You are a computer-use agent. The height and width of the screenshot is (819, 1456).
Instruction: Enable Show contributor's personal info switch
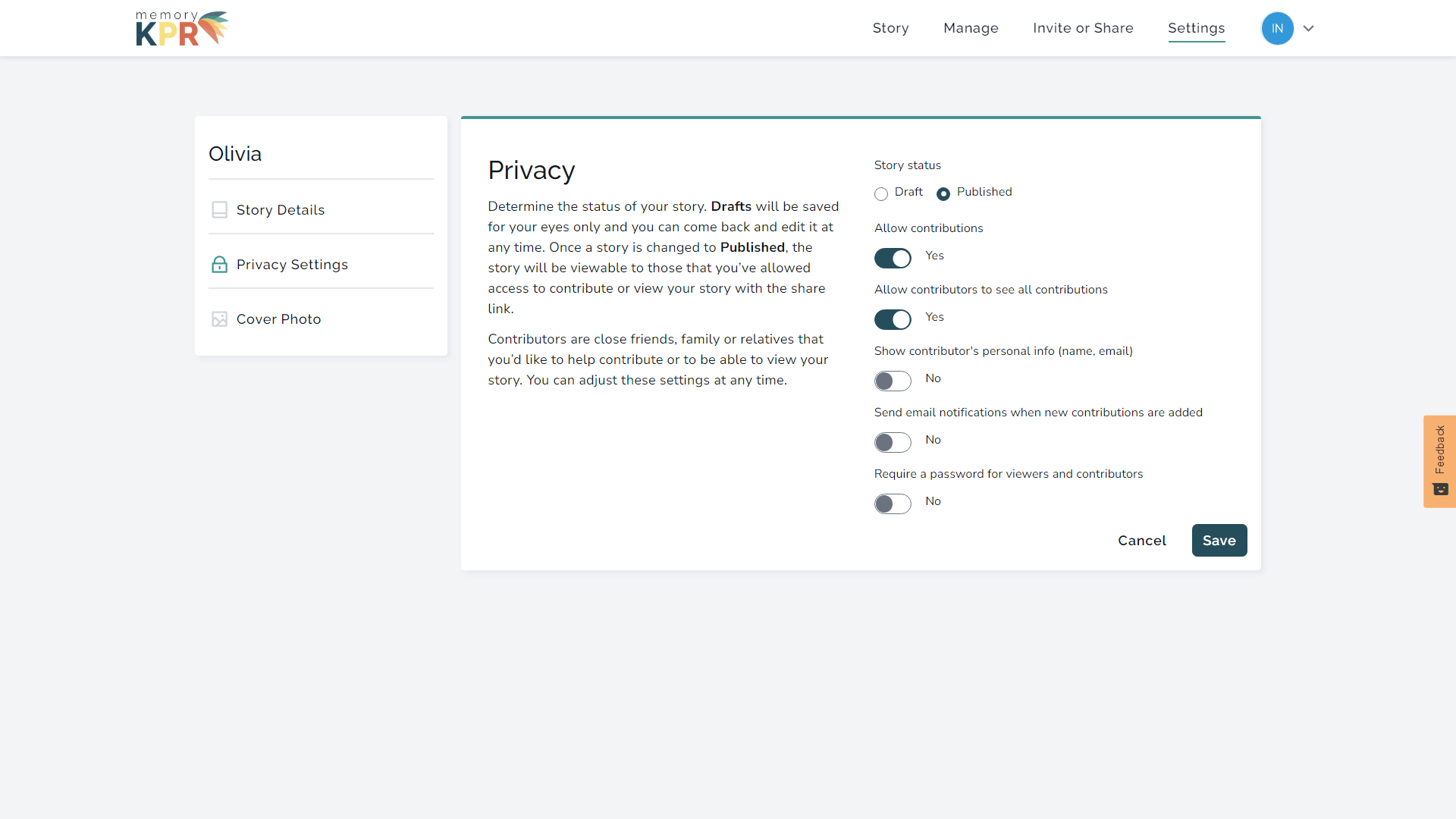coord(893,381)
